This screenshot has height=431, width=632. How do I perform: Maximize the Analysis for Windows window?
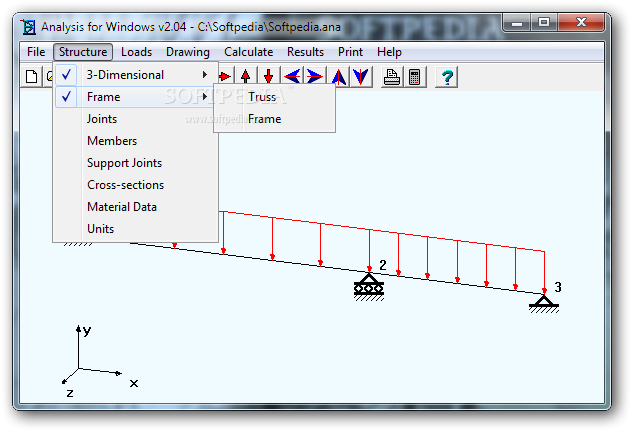(543, 22)
